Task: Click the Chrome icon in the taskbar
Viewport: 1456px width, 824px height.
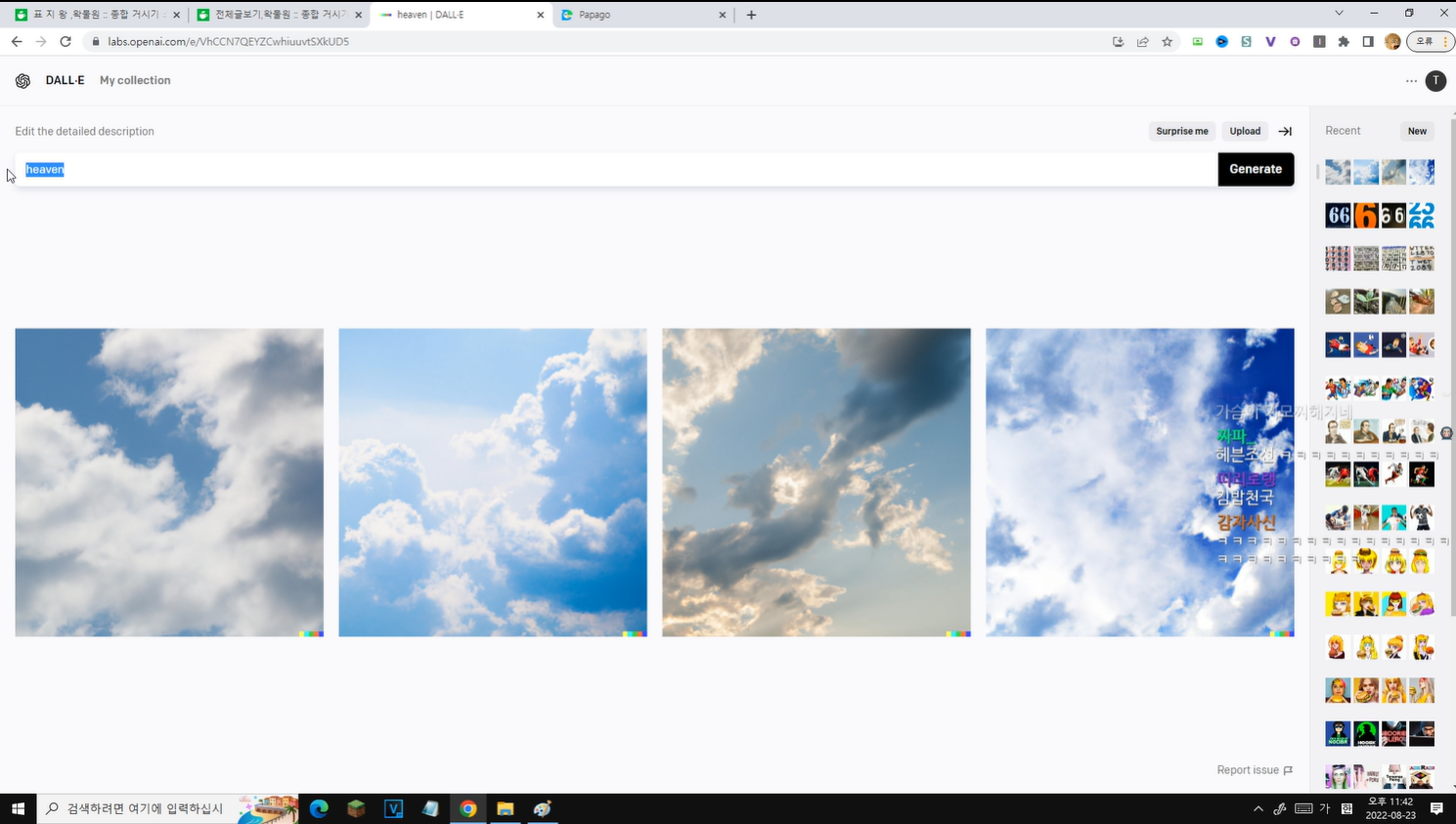Action: pyautogui.click(x=467, y=808)
